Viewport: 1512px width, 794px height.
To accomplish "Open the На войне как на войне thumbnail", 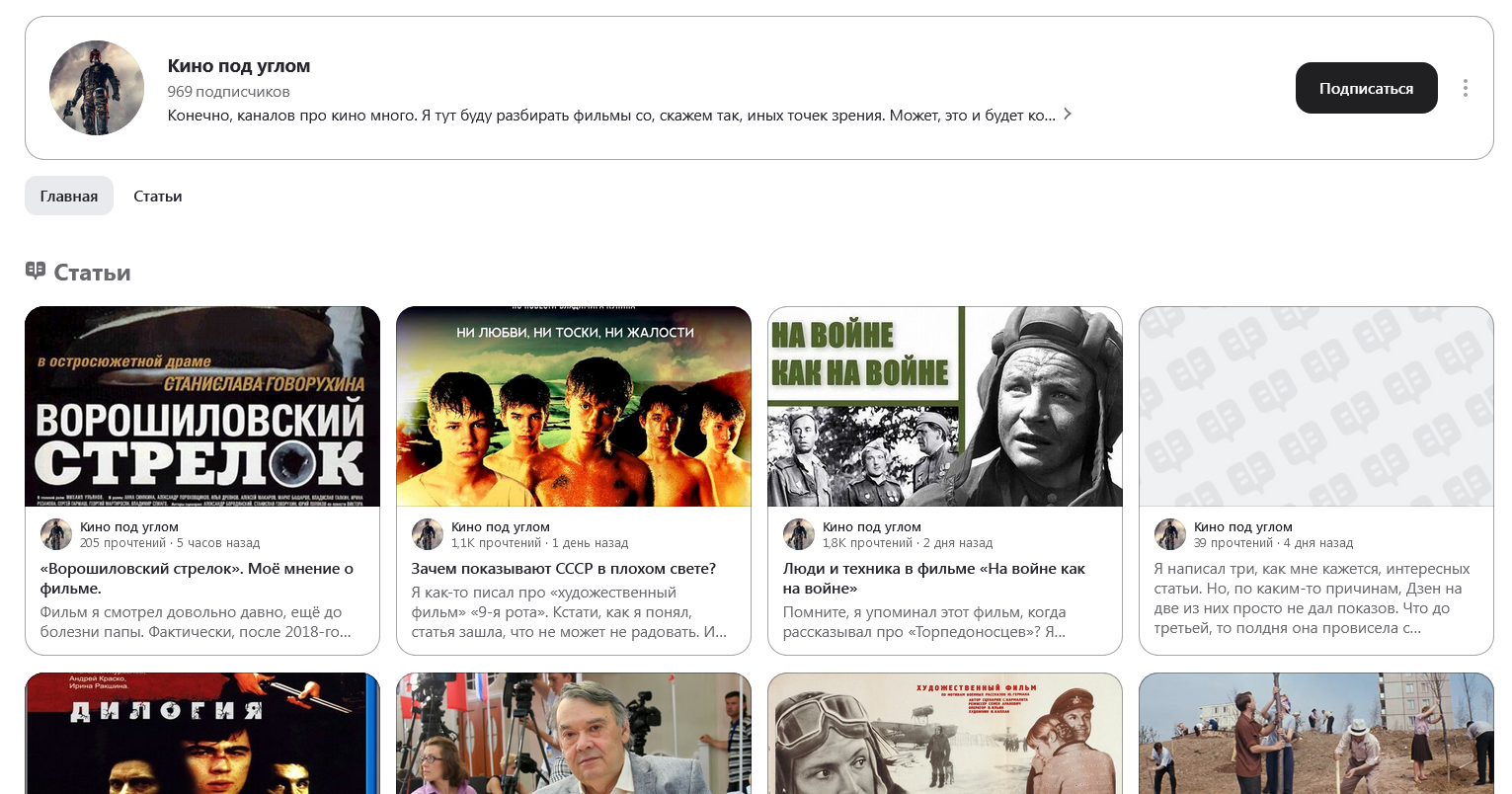I will pos(945,406).
